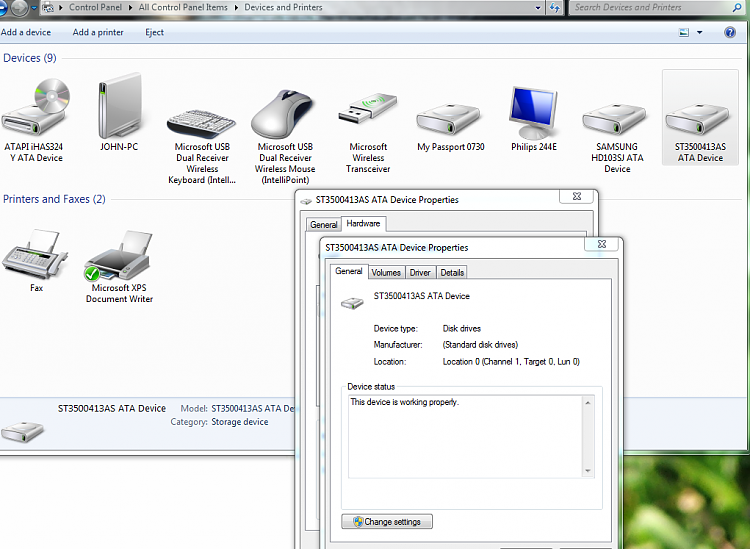This screenshot has height=549, width=750.
Task: Select the JOHN-PC computer icon
Action: [x=119, y=106]
